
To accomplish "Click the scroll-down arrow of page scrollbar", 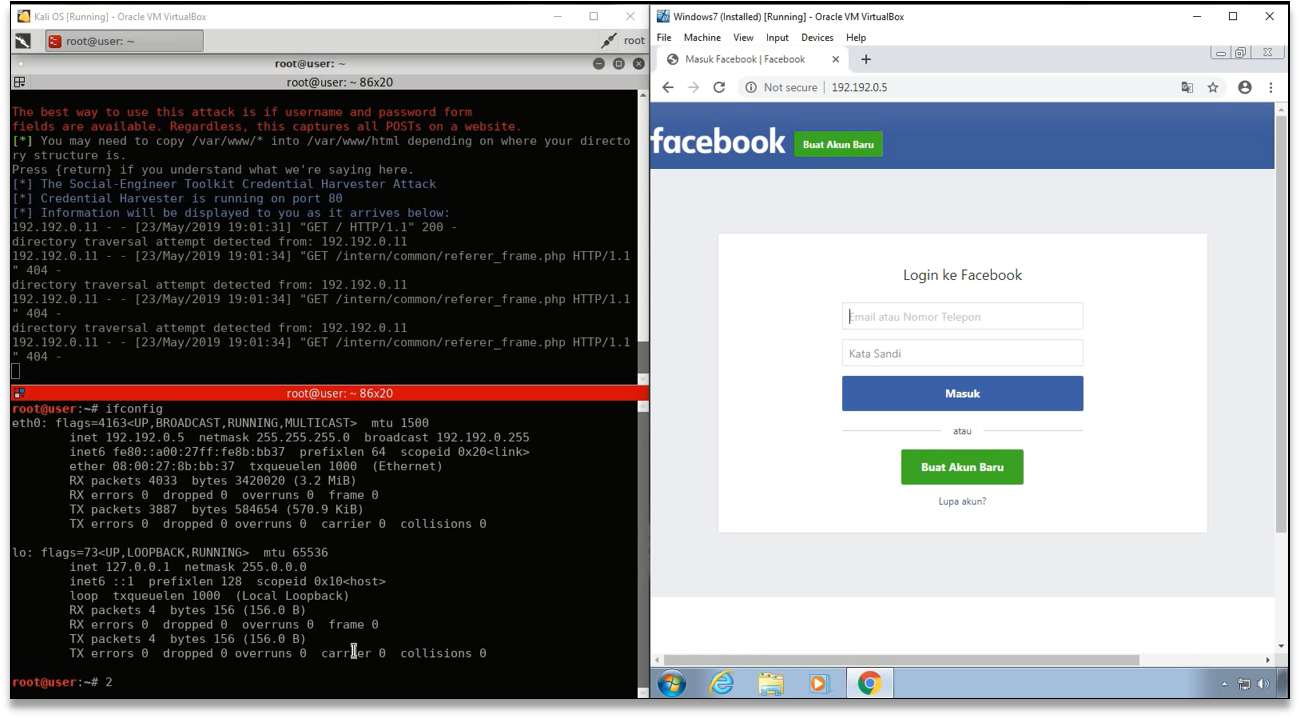I will pos(1281,647).
